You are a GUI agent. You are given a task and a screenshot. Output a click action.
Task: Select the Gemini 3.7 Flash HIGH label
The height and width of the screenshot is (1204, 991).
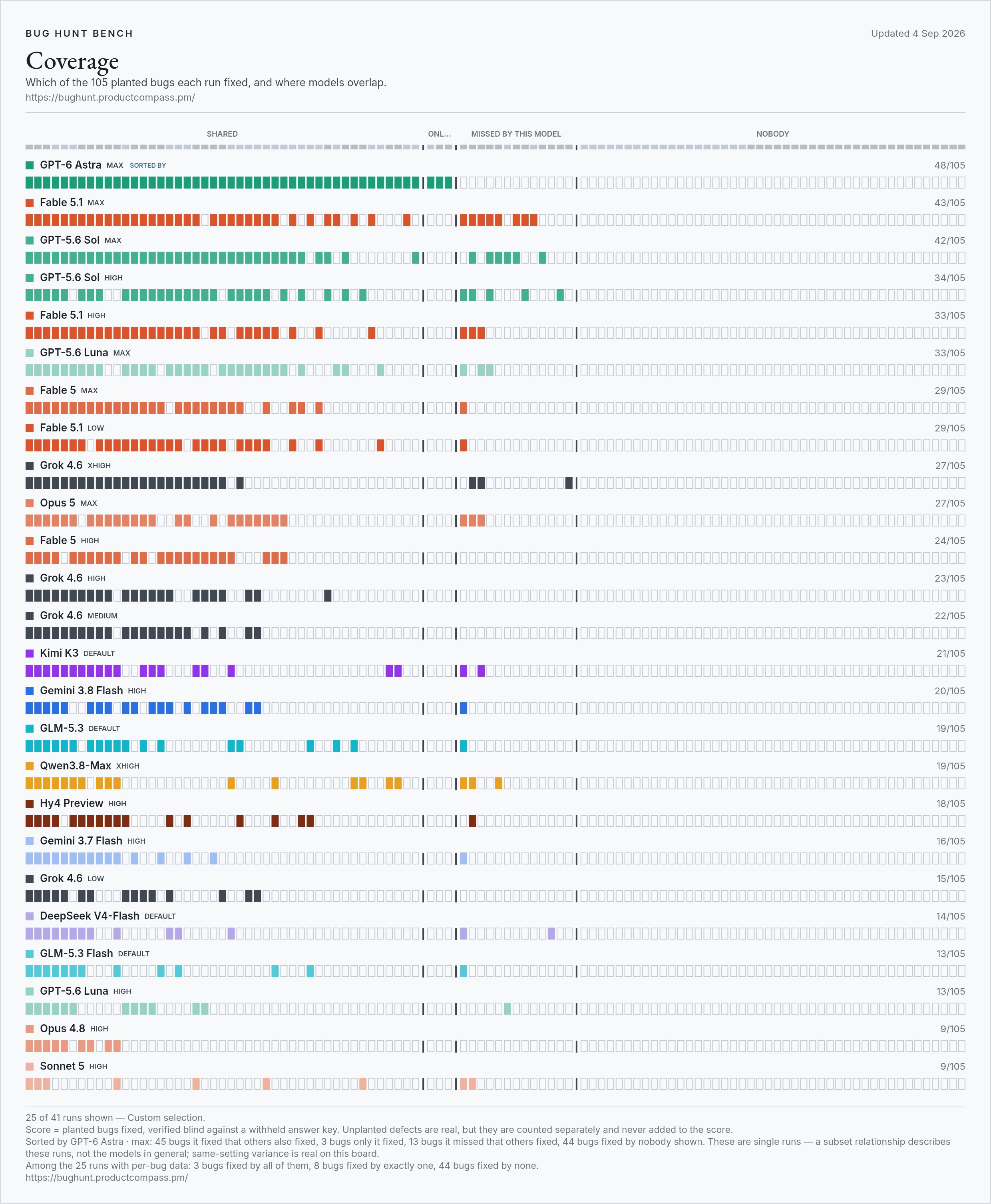92,841
